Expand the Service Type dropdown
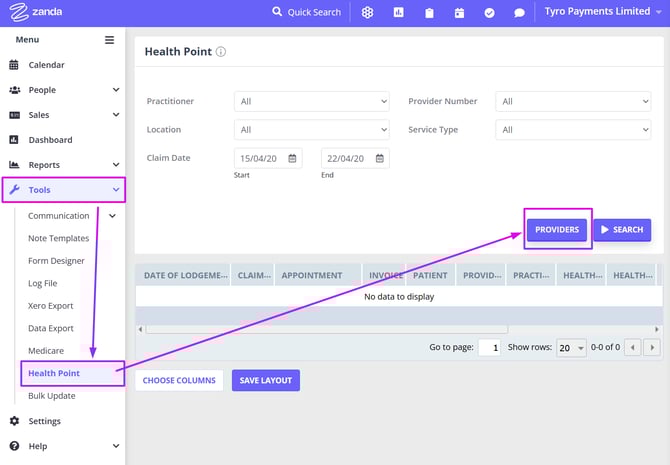This screenshot has height=465, width=670. pyautogui.click(x=573, y=130)
